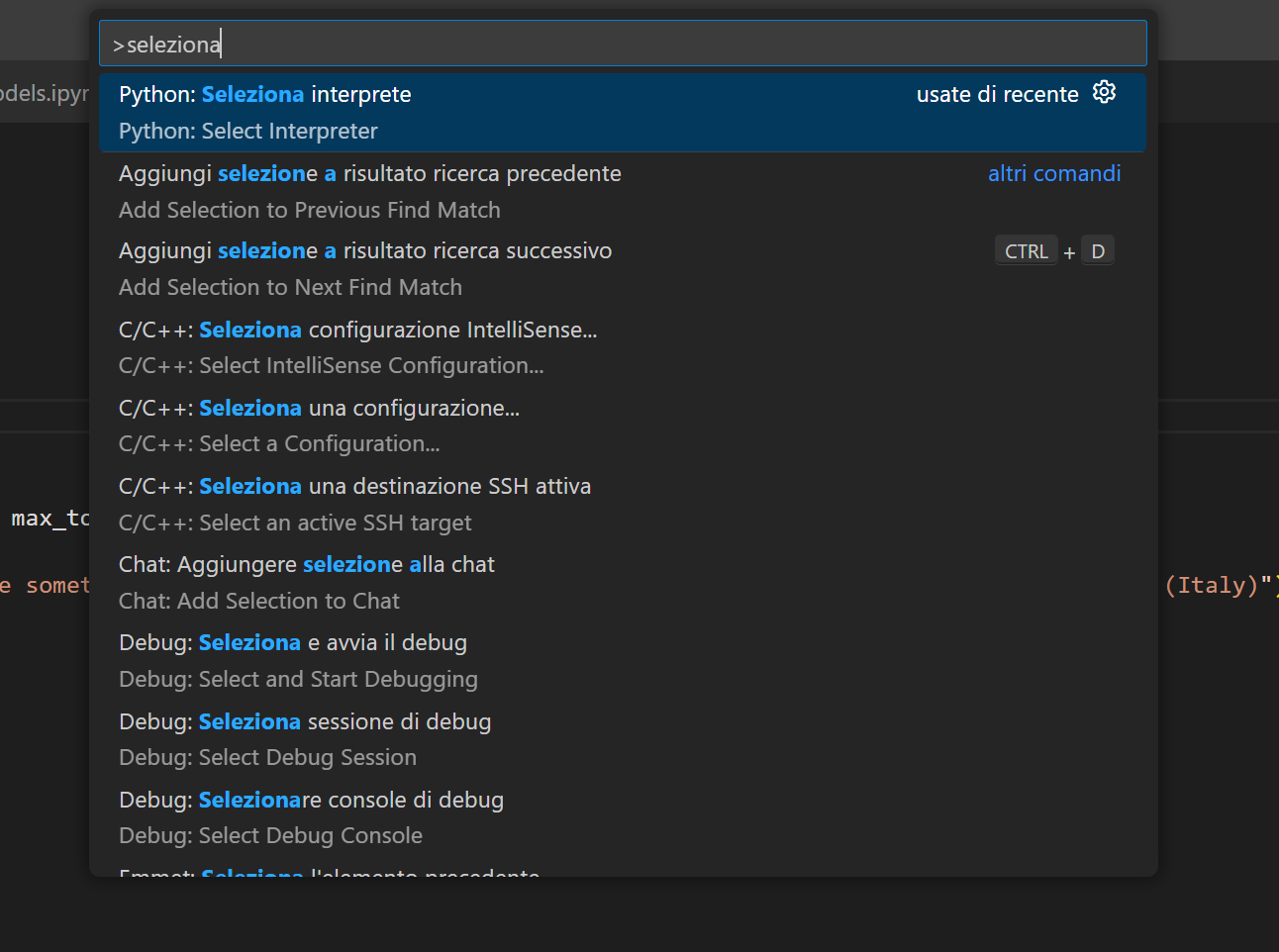The image size is (1279, 952).
Task: Click the Emmet: Seleziona l'elemento precedente entry
Action: [x=623, y=868]
